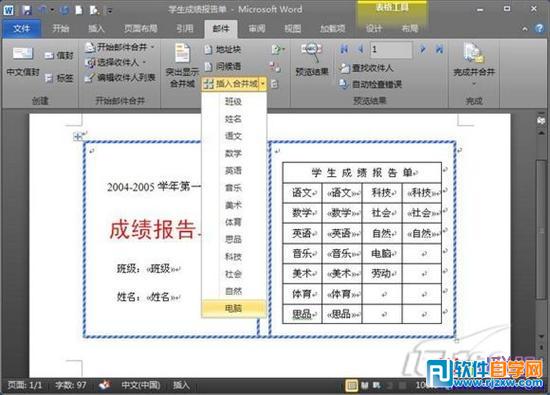The height and width of the screenshot is (395, 550).
Task: Click the table move handle
Action: click(x=78, y=136)
